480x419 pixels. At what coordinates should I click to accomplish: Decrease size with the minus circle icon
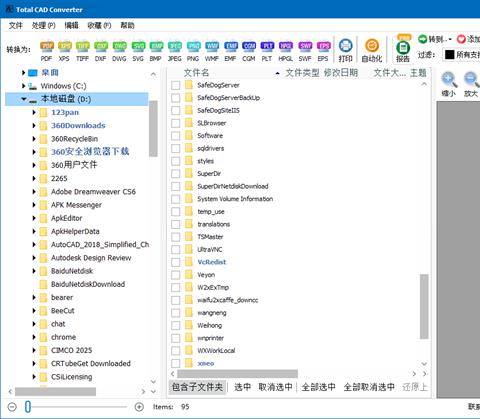click(x=12, y=407)
